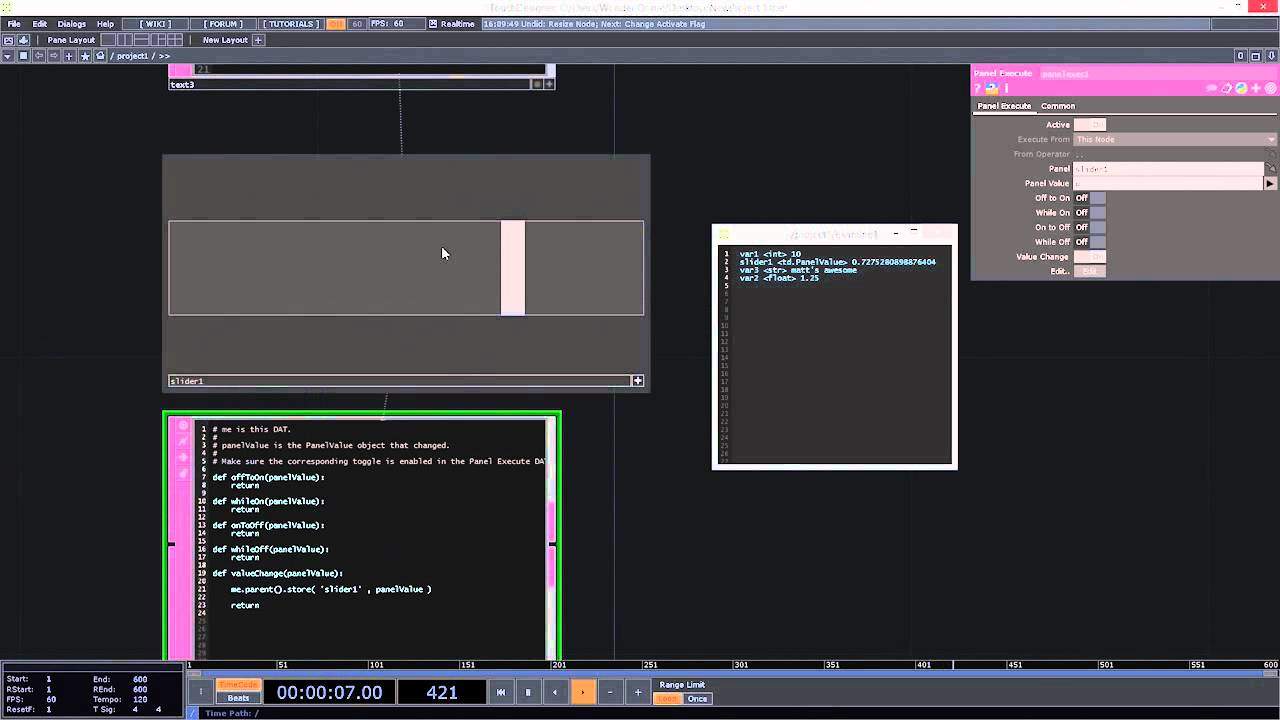Pause the timeline playback

pos(528,692)
